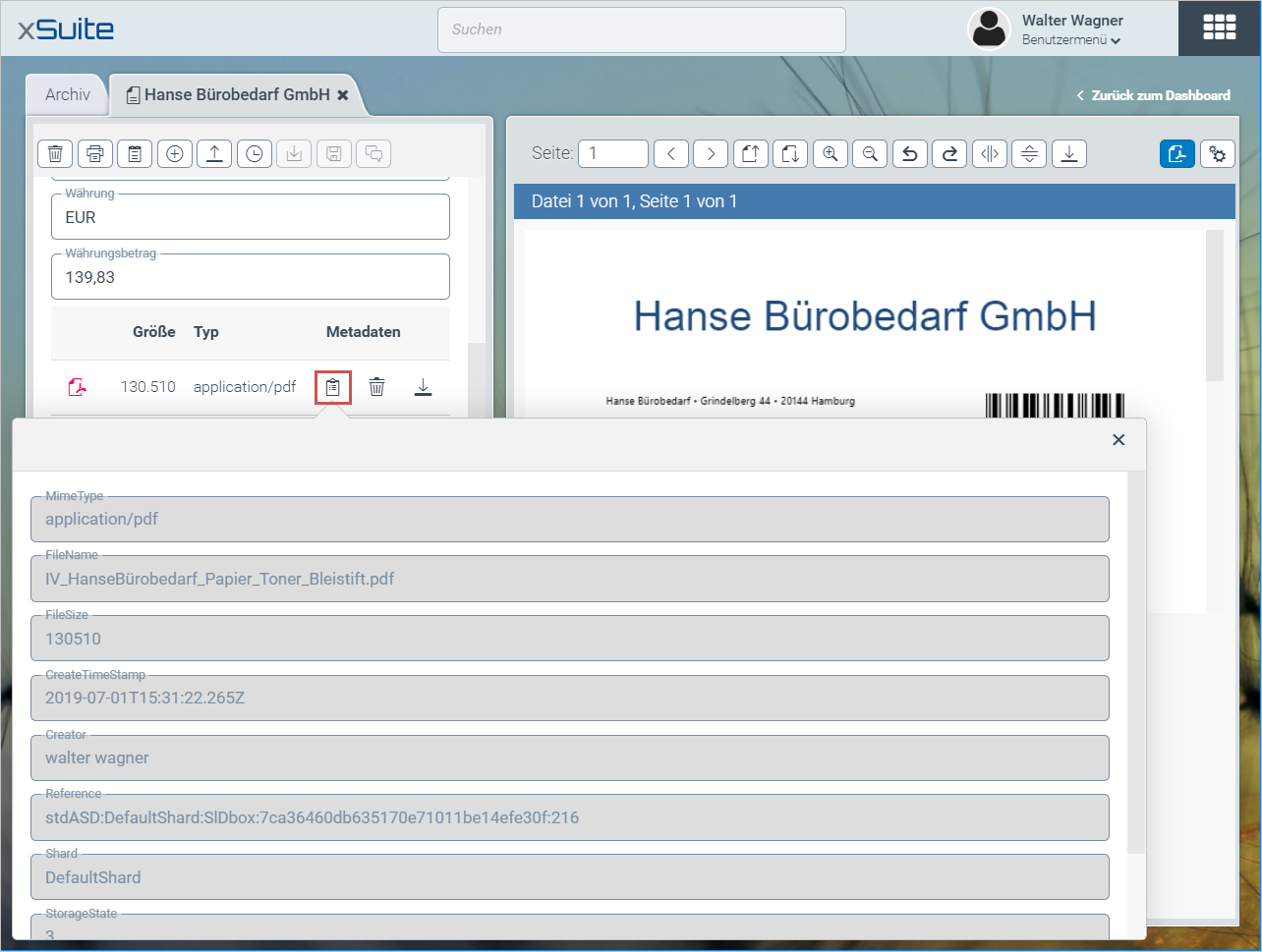The width and height of the screenshot is (1262, 952).
Task: Click the Suchen search field
Action: click(x=641, y=29)
